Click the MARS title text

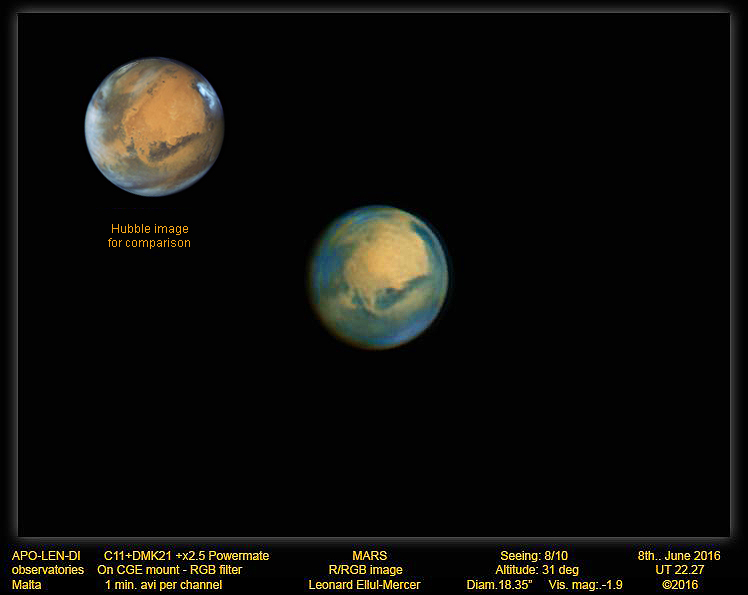369,556
